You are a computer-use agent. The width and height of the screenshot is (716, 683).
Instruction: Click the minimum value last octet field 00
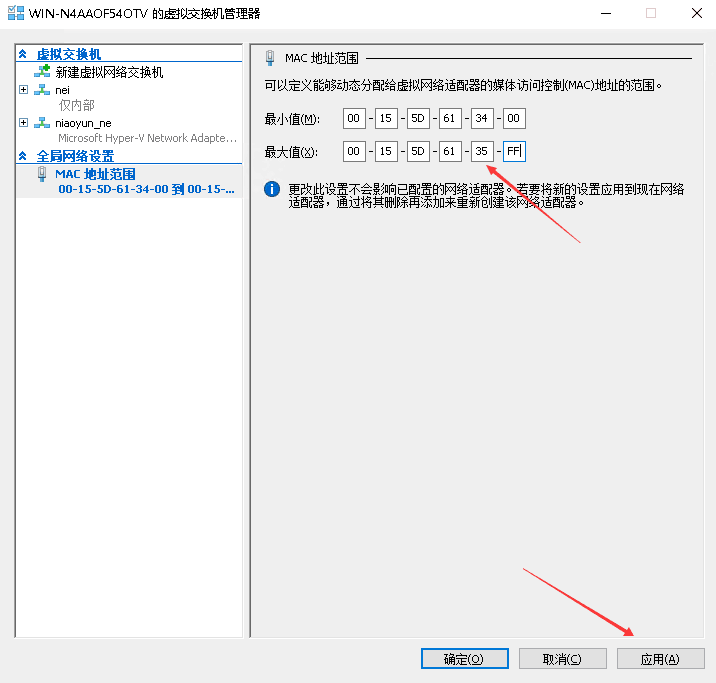pyautogui.click(x=514, y=118)
